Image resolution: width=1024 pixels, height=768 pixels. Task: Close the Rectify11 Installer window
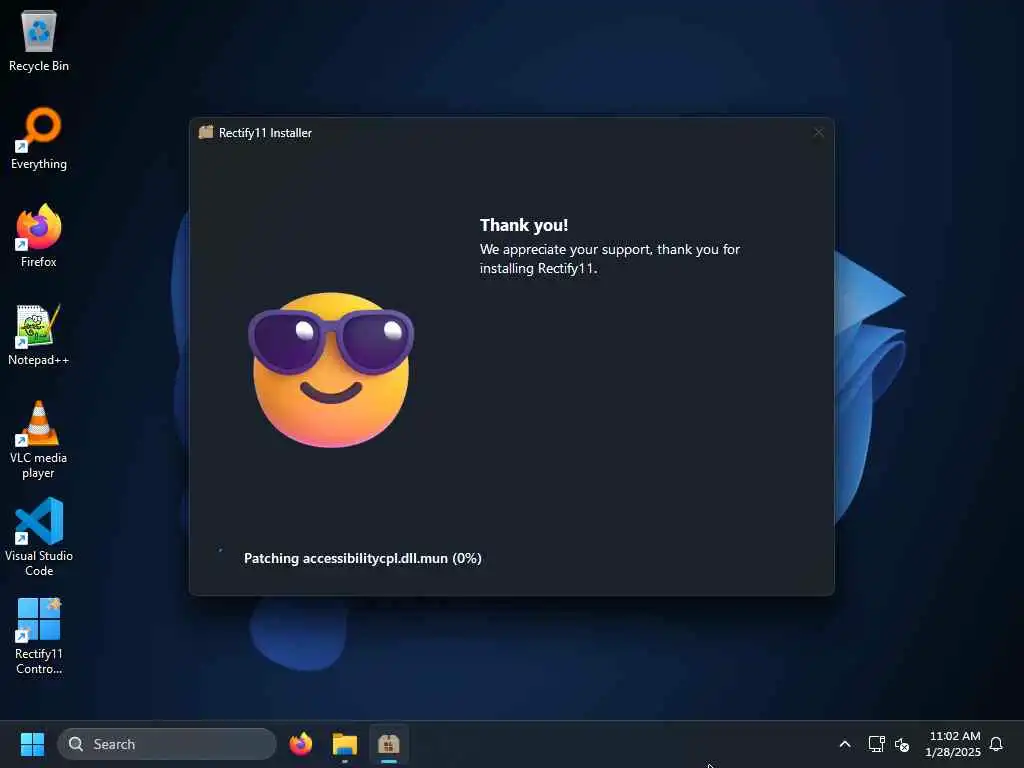[818, 133]
